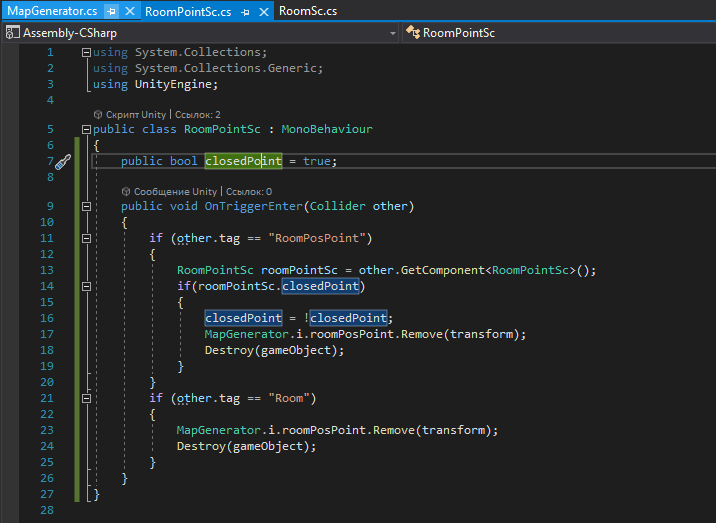This screenshot has width=716, height=523.
Task: Click the 'Сообщение Unity' CodeLens link
Action: coord(175,192)
